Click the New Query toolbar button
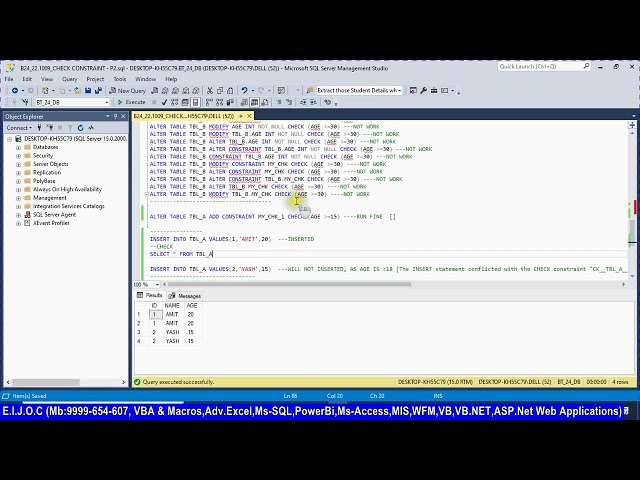 (x=127, y=91)
